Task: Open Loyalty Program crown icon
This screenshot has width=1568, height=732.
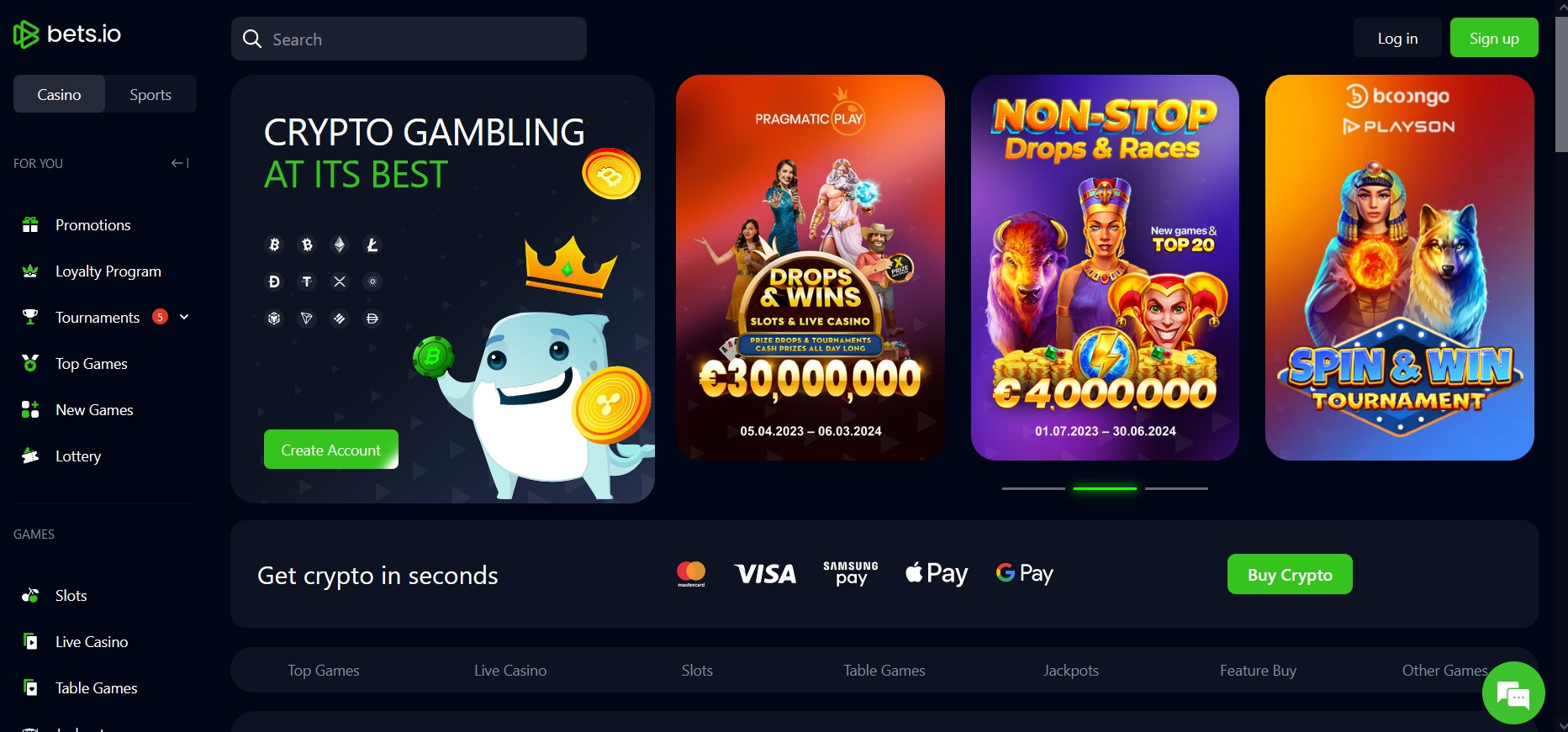Action: 30,271
